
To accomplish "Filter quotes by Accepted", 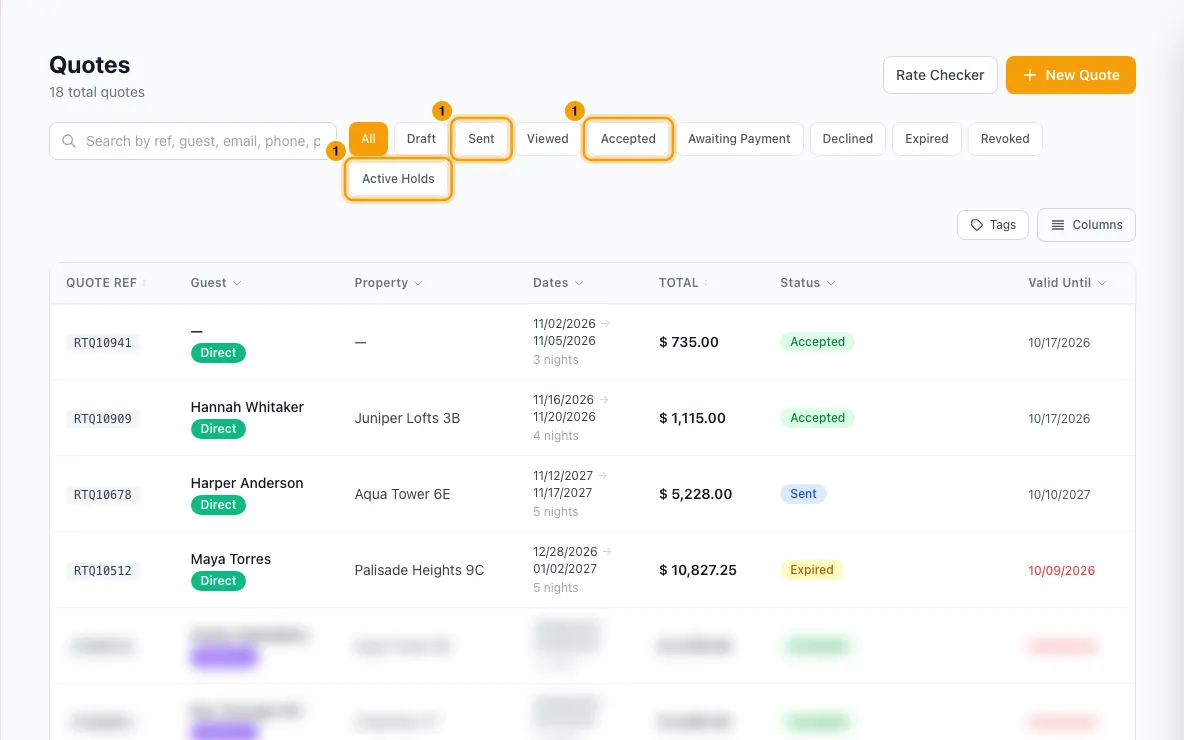I will (x=628, y=139).
